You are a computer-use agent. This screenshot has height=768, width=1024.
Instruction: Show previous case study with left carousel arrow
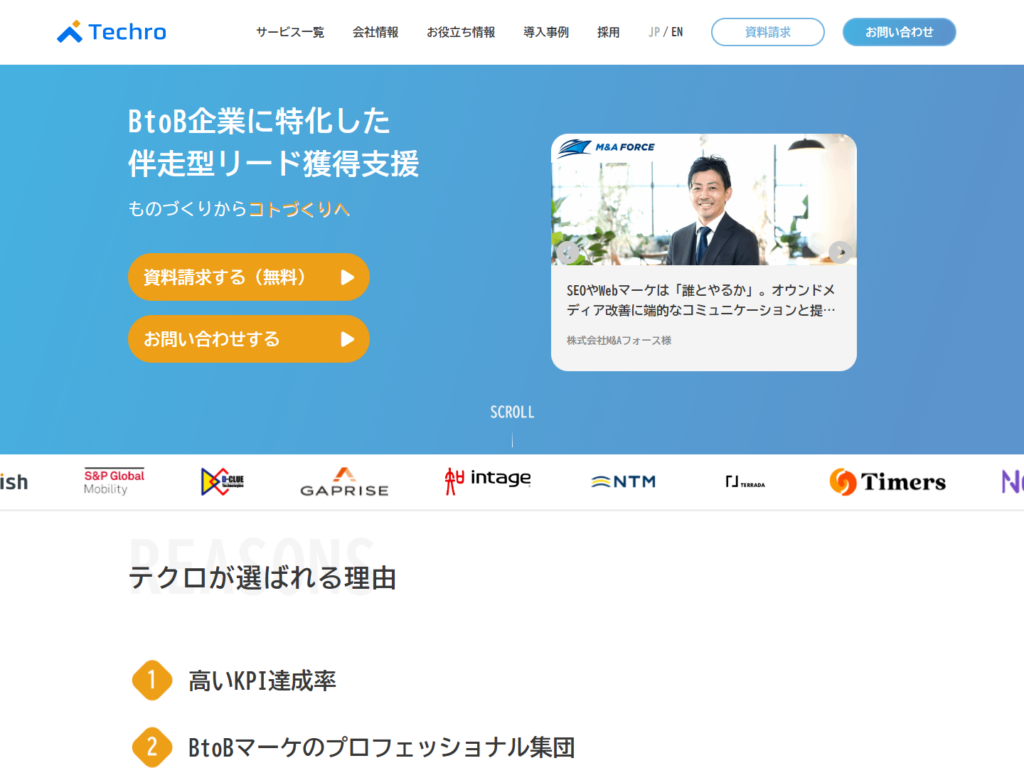(x=568, y=252)
